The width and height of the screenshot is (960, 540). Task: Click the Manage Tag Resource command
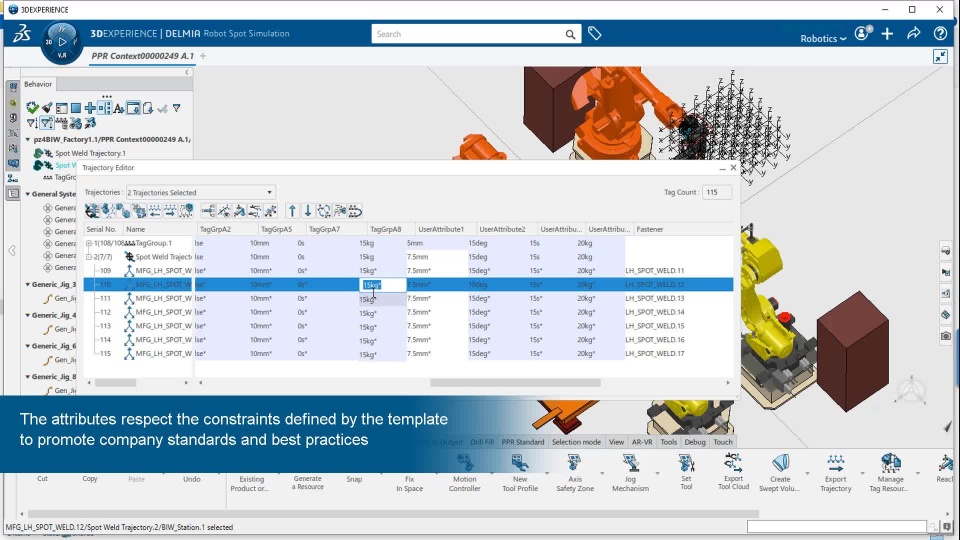pyautogui.click(x=890, y=473)
